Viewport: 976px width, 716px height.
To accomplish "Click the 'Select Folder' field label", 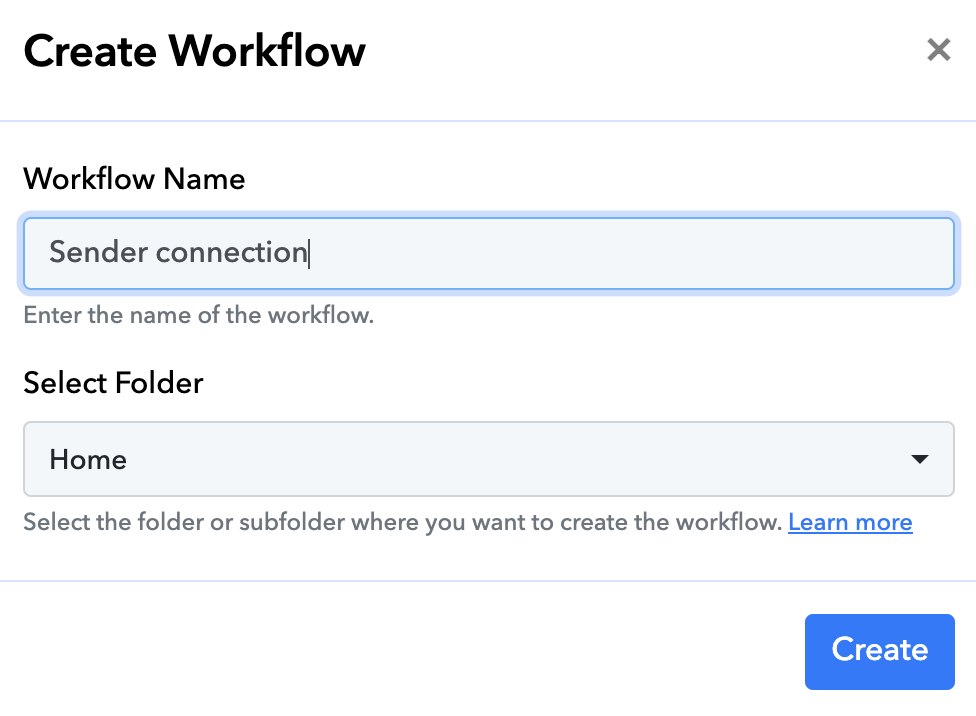I will [113, 383].
